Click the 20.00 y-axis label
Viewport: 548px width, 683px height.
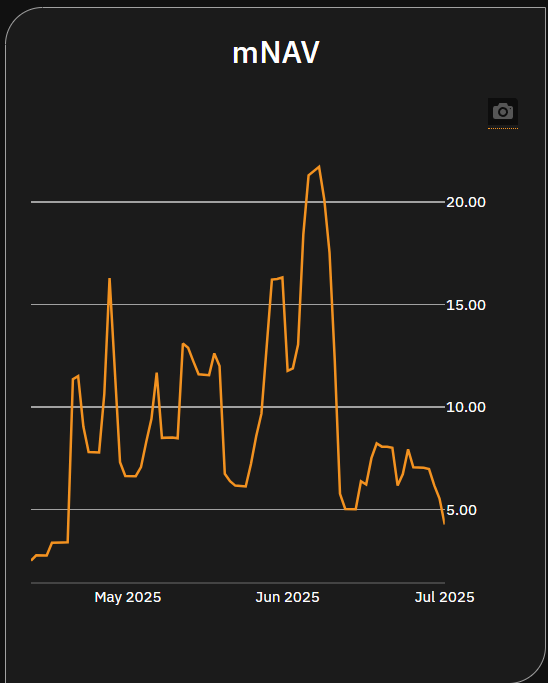(x=466, y=202)
